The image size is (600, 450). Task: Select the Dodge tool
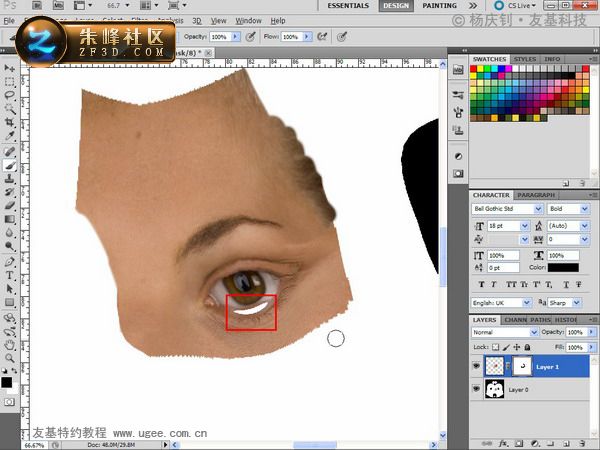[x=10, y=246]
